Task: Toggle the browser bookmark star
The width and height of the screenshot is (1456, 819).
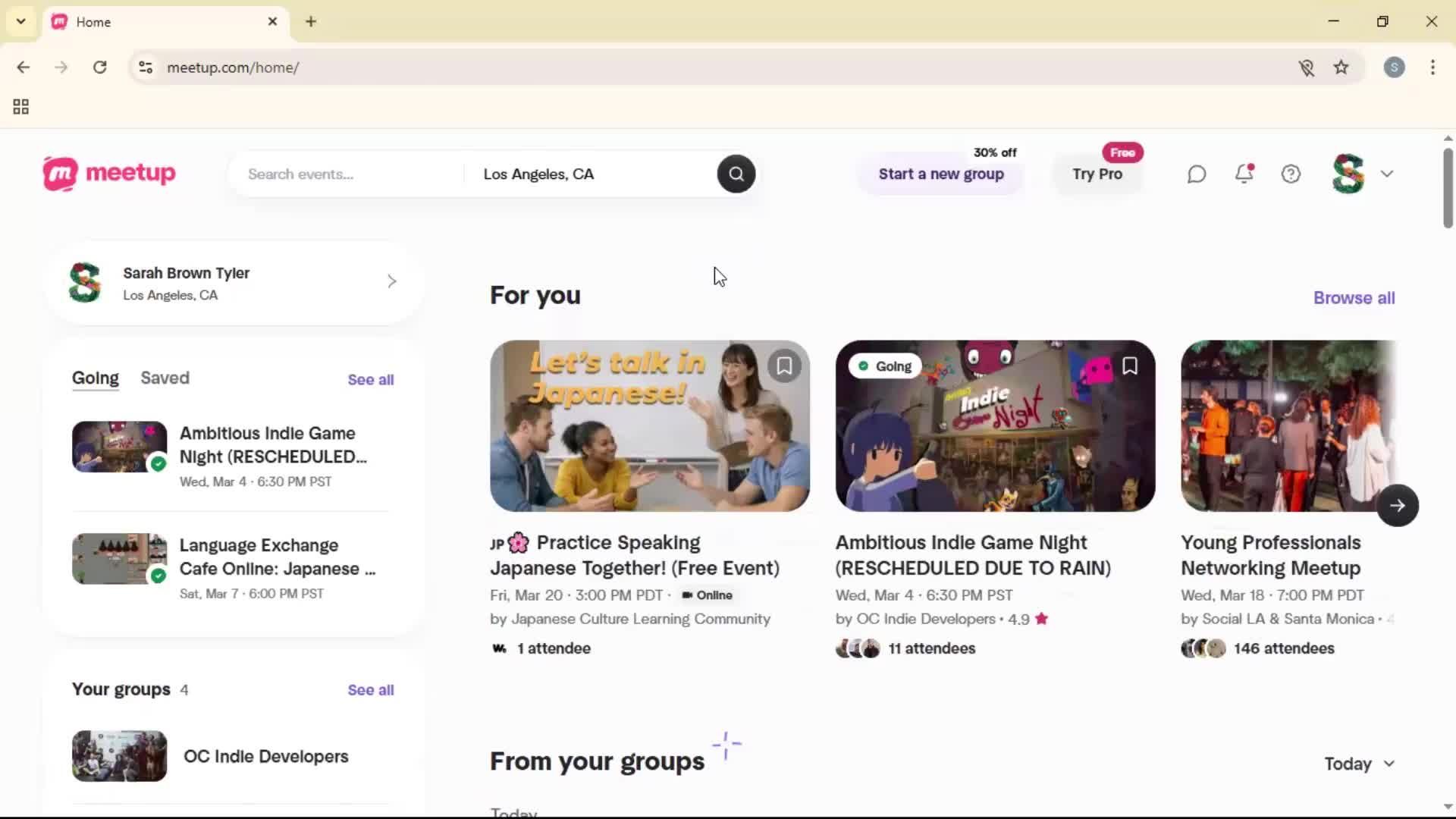Action: coord(1341,67)
